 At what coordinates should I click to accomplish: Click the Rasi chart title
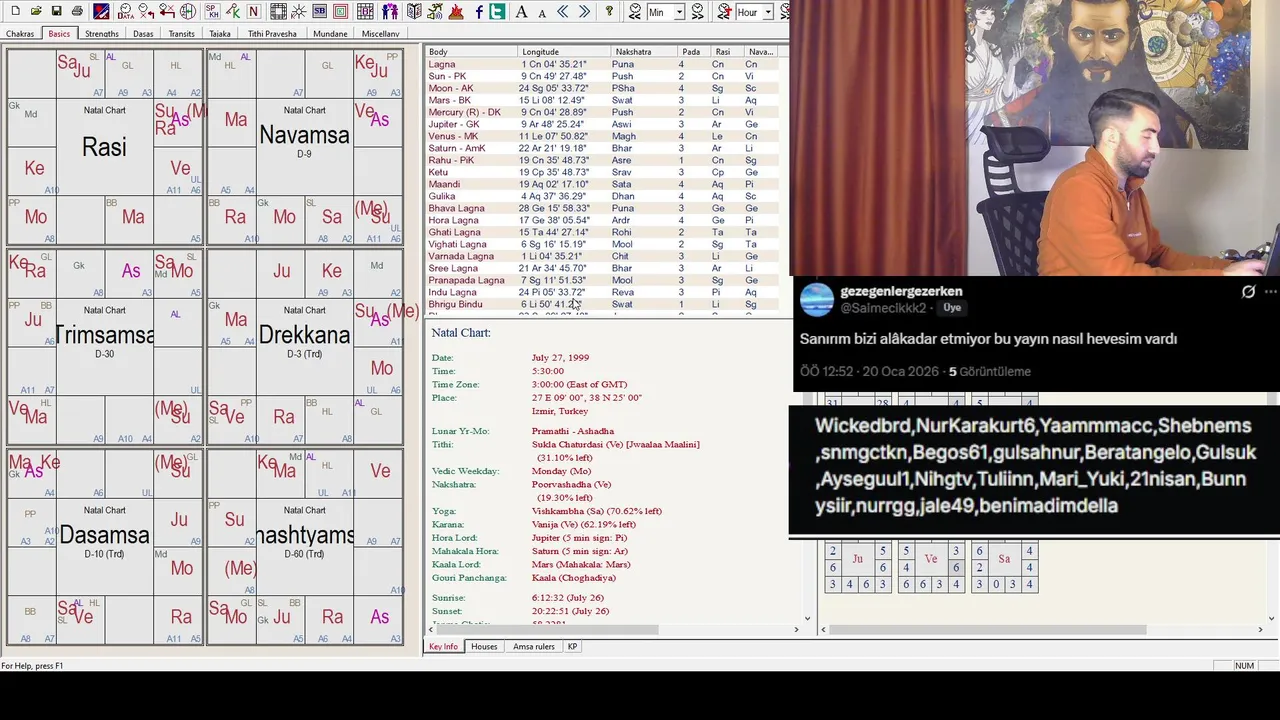point(104,147)
